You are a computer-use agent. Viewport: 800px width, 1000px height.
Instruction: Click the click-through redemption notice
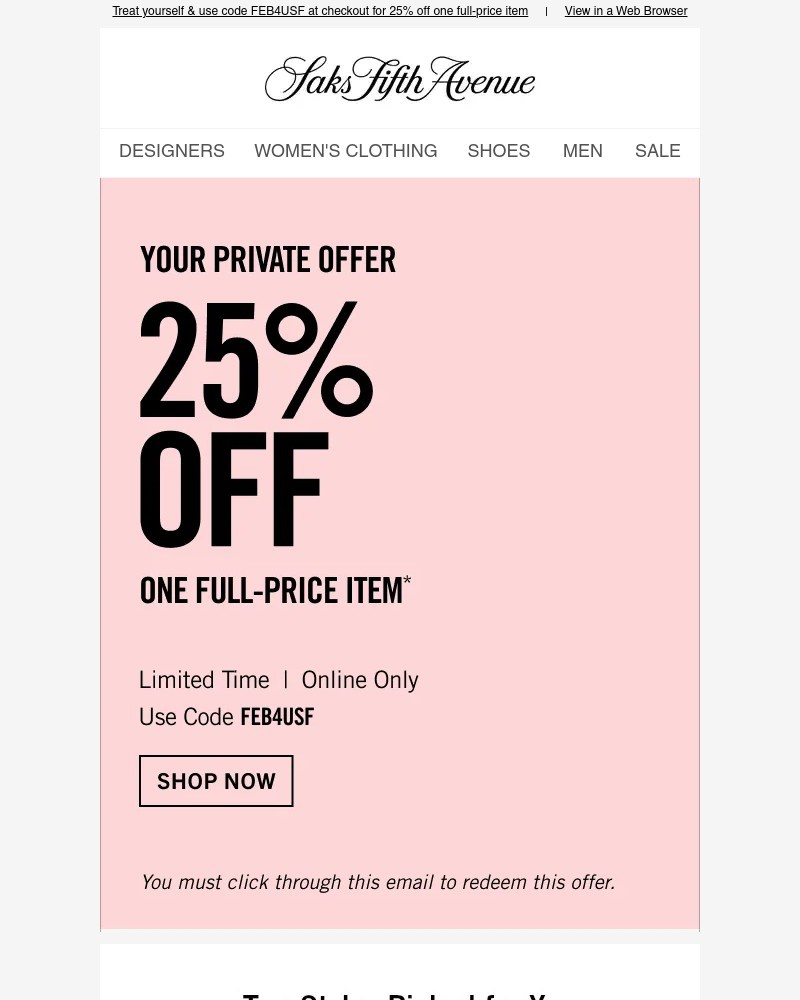click(377, 881)
